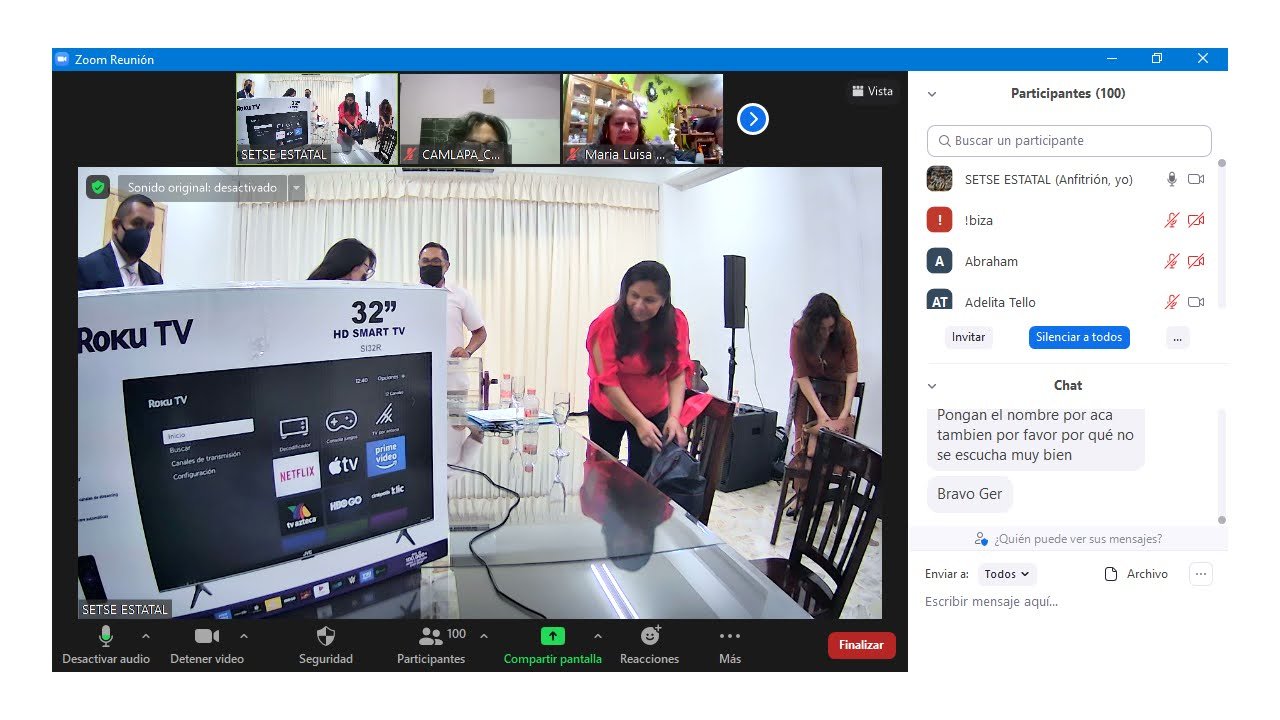Click the !biza participant avatar

(939, 220)
